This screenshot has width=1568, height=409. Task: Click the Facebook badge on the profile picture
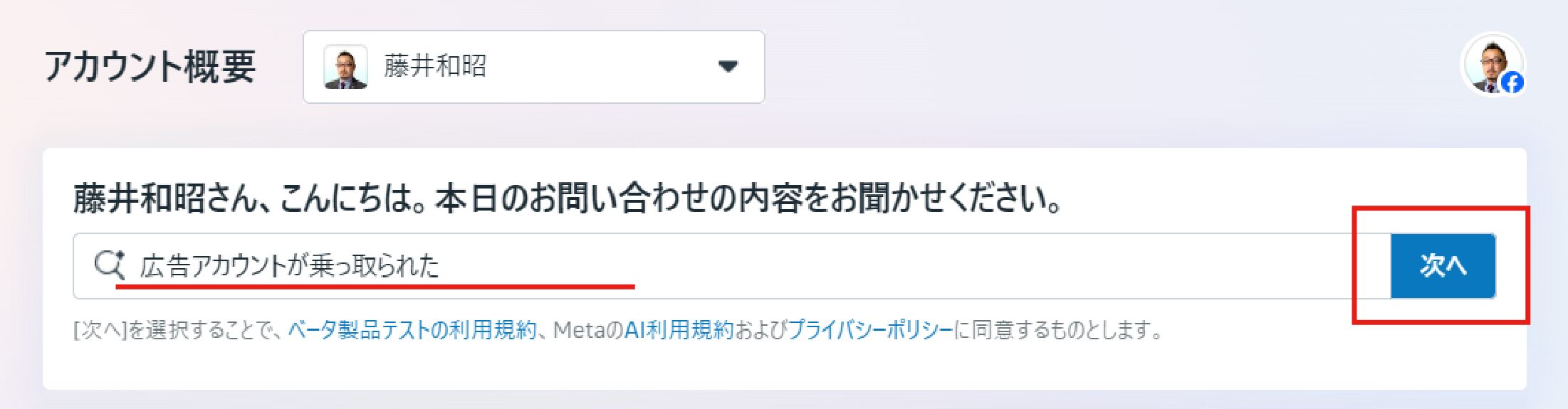tap(1512, 83)
